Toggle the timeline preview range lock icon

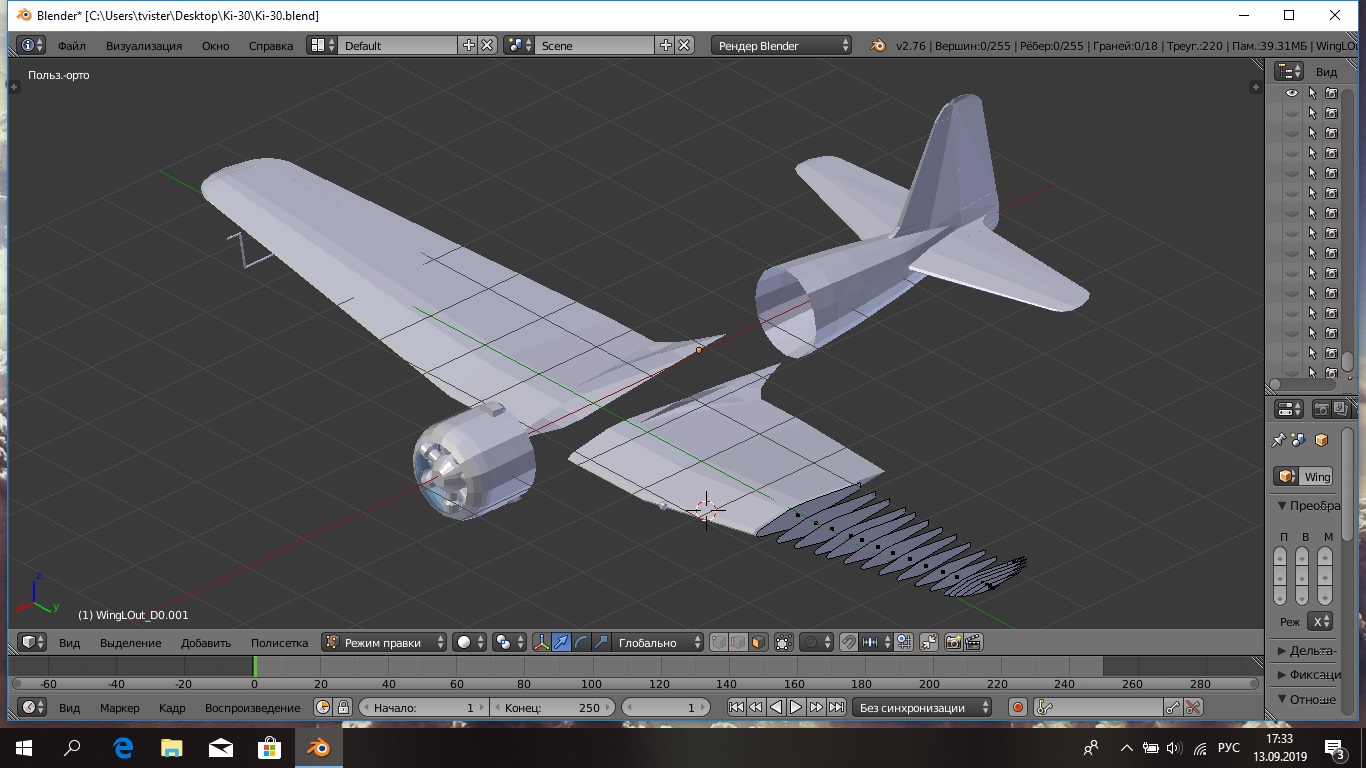click(x=343, y=708)
